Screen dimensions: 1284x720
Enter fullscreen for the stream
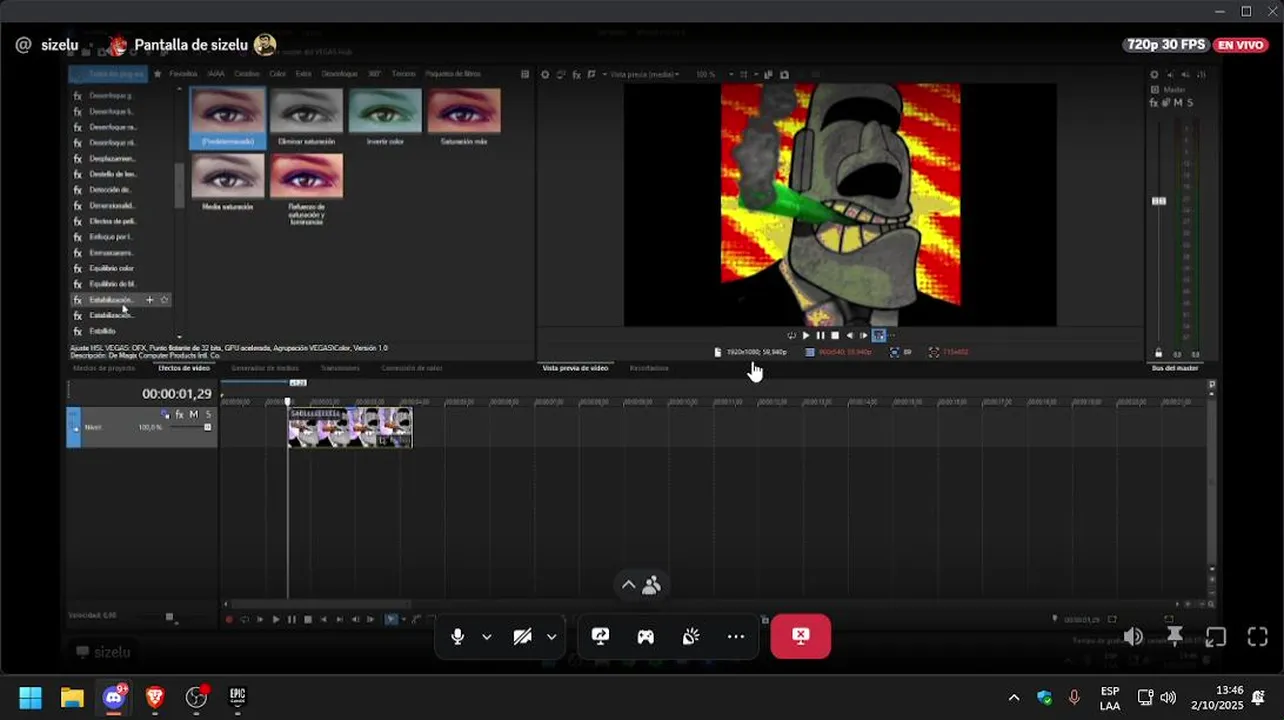[1258, 637]
